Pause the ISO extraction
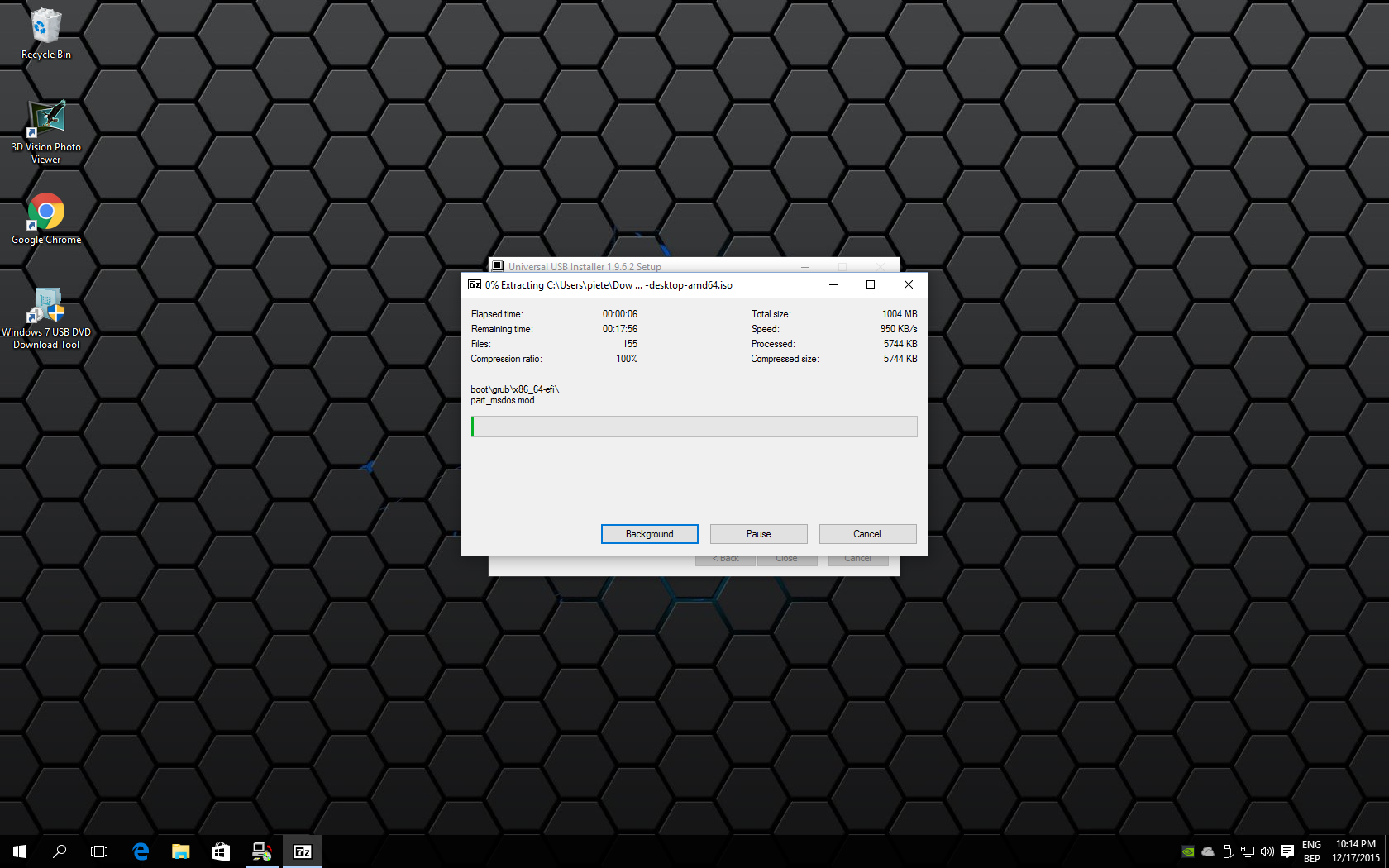The height and width of the screenshot is (868, 1389). click(759, 534)
